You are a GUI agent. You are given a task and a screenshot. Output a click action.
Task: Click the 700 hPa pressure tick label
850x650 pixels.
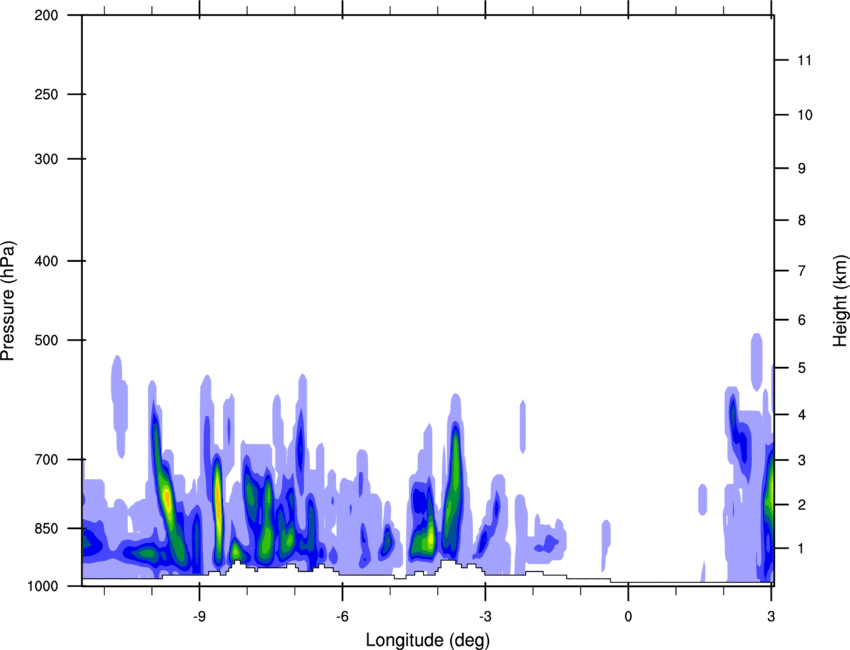(46, 460)
